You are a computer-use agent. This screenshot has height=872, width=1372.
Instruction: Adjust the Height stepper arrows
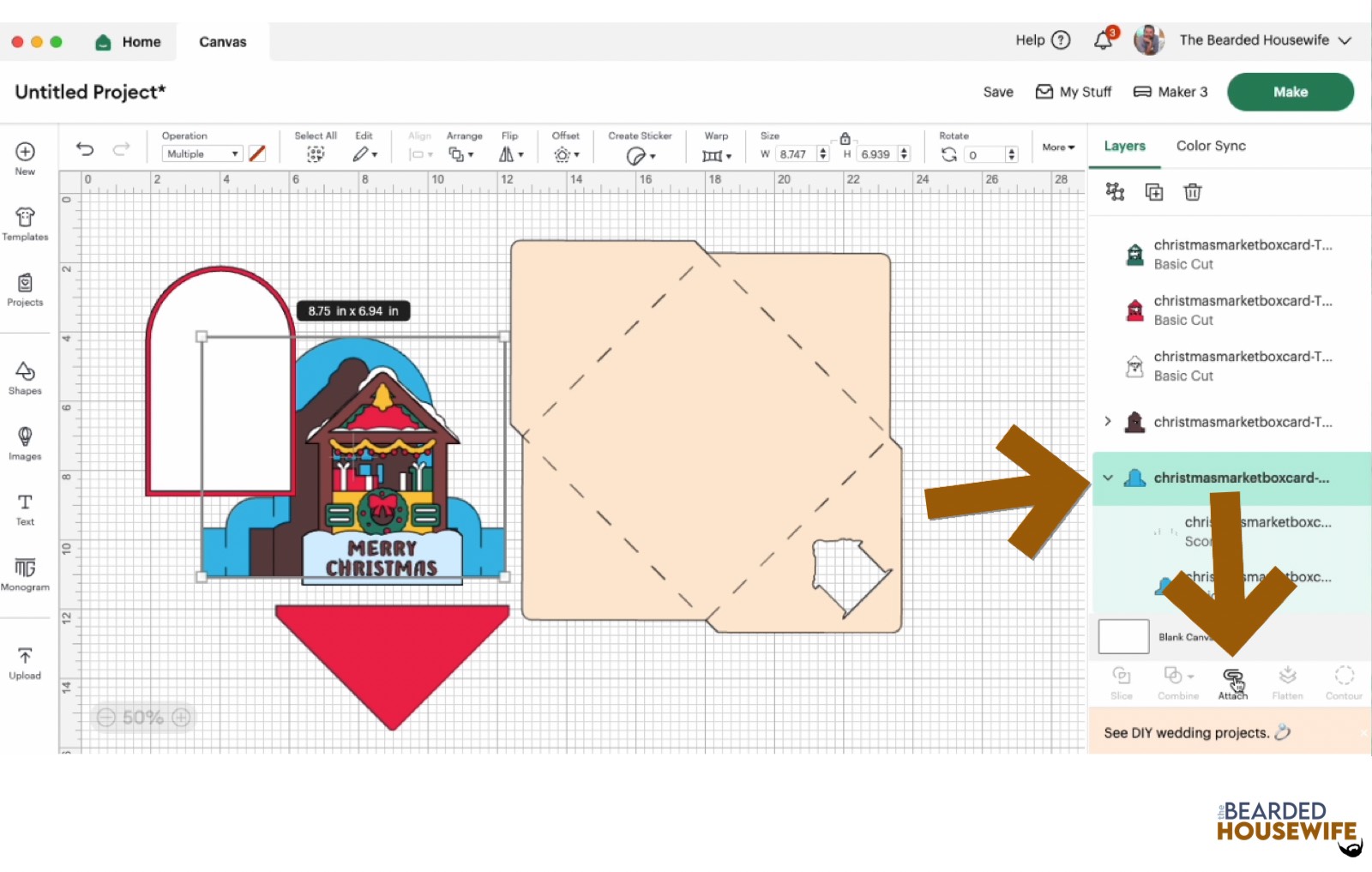(904, 154)
